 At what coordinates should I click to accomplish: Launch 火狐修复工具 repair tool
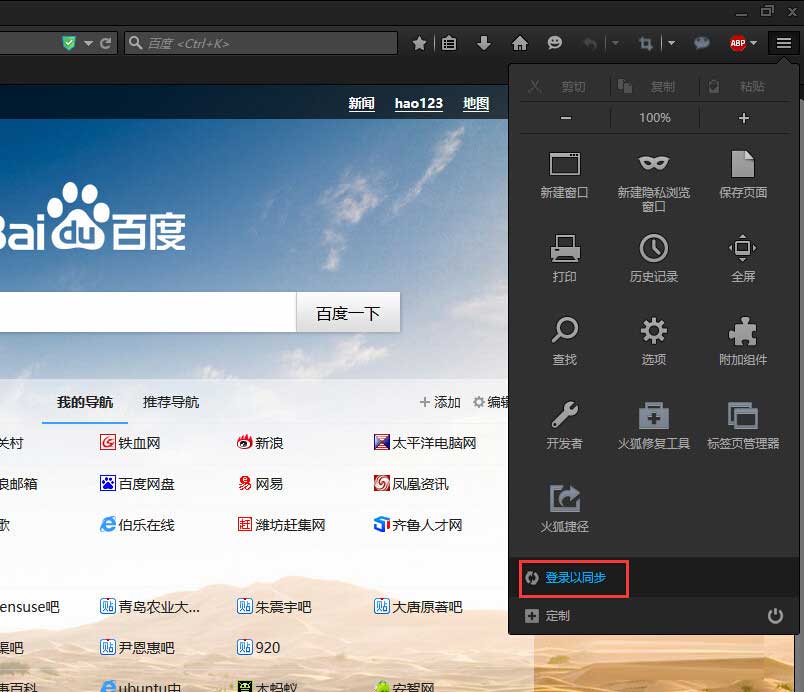coord(654,425)
